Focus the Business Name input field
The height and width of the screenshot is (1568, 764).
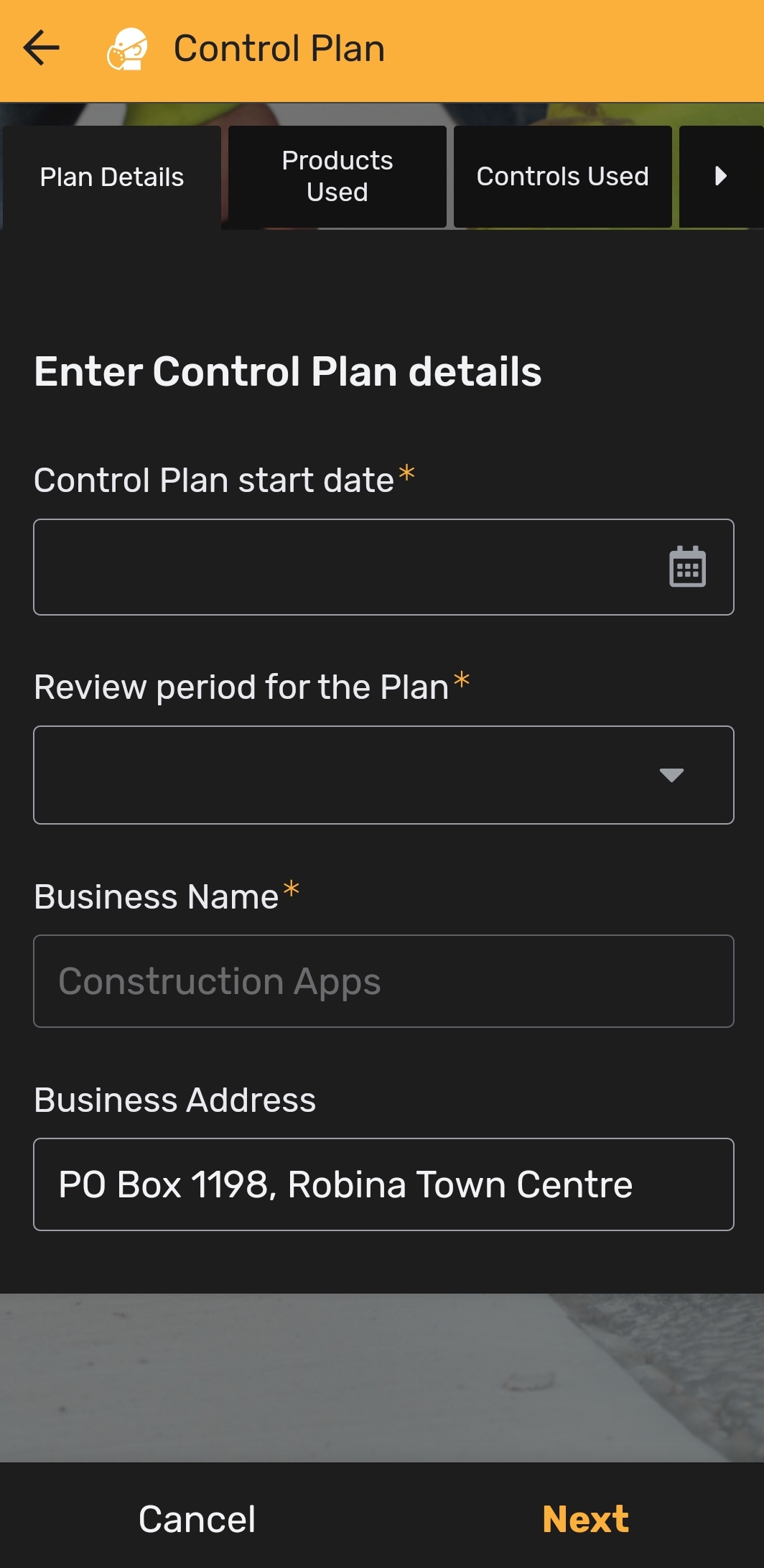(x=383, y=981)
